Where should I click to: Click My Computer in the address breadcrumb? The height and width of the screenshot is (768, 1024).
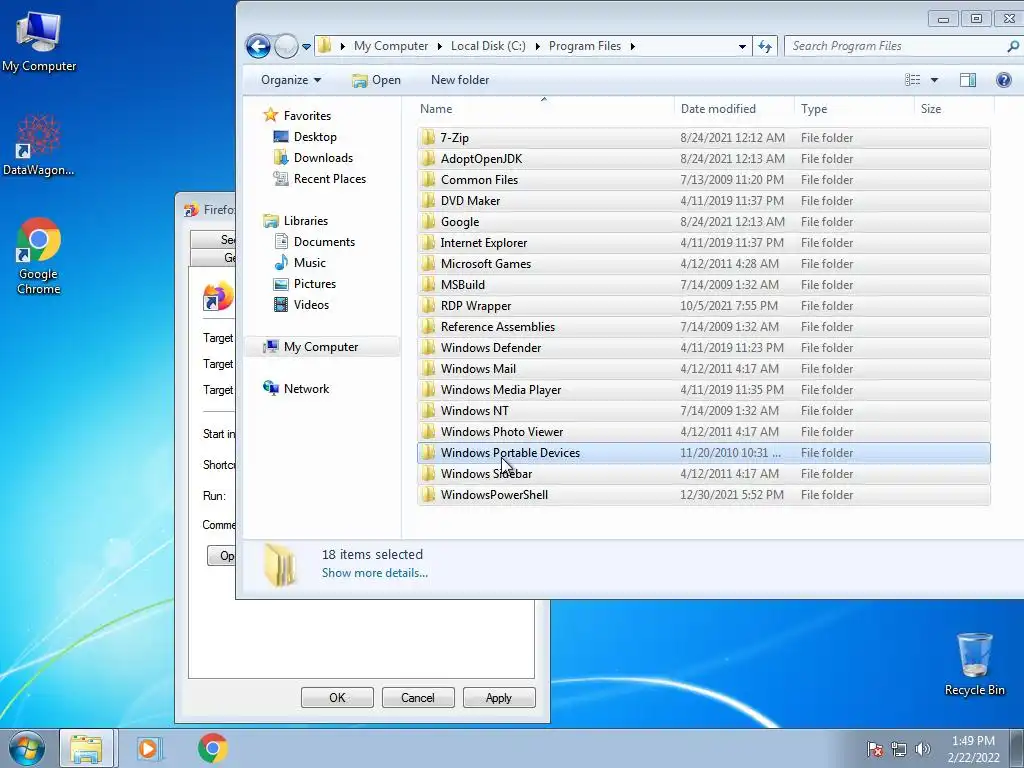click(x=391, y=46)
